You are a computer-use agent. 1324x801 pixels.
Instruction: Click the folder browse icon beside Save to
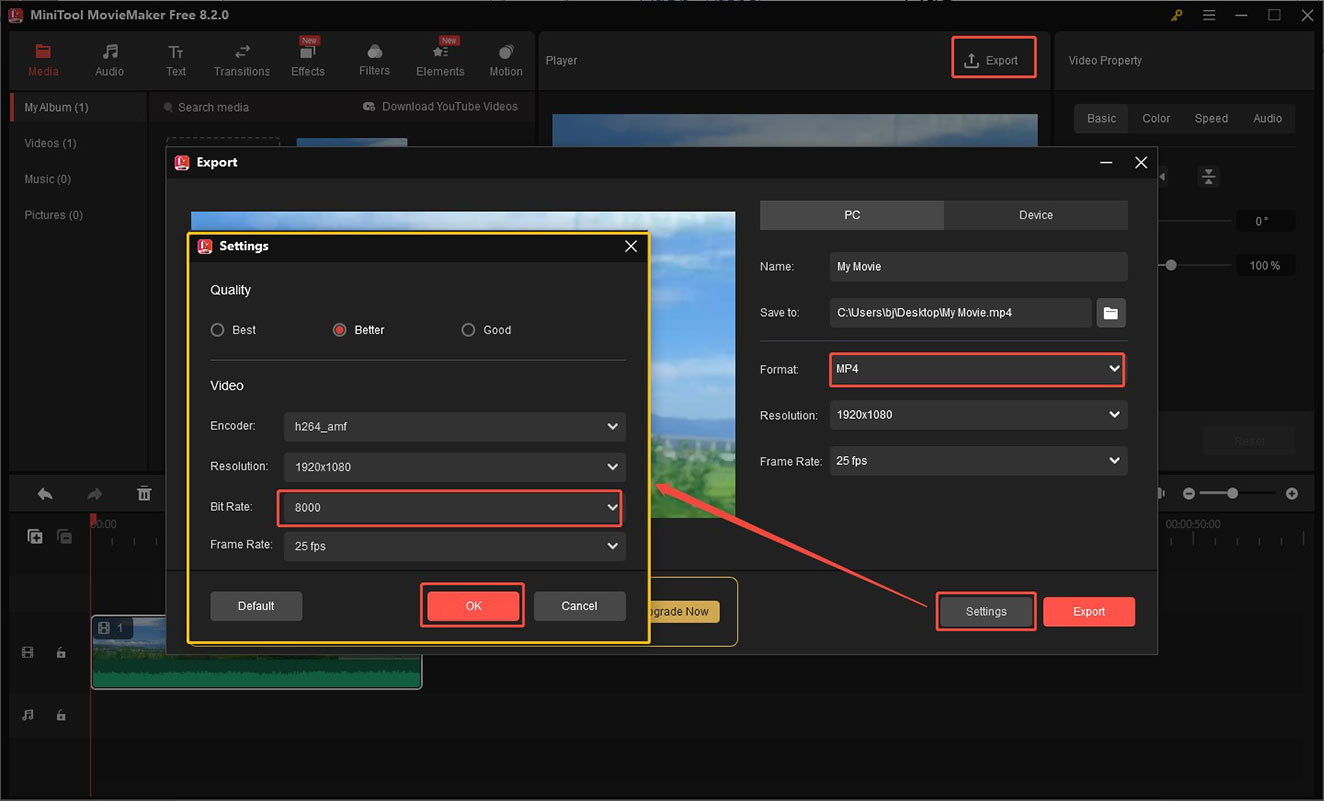pyautogui.click(x=1111, y=313)
